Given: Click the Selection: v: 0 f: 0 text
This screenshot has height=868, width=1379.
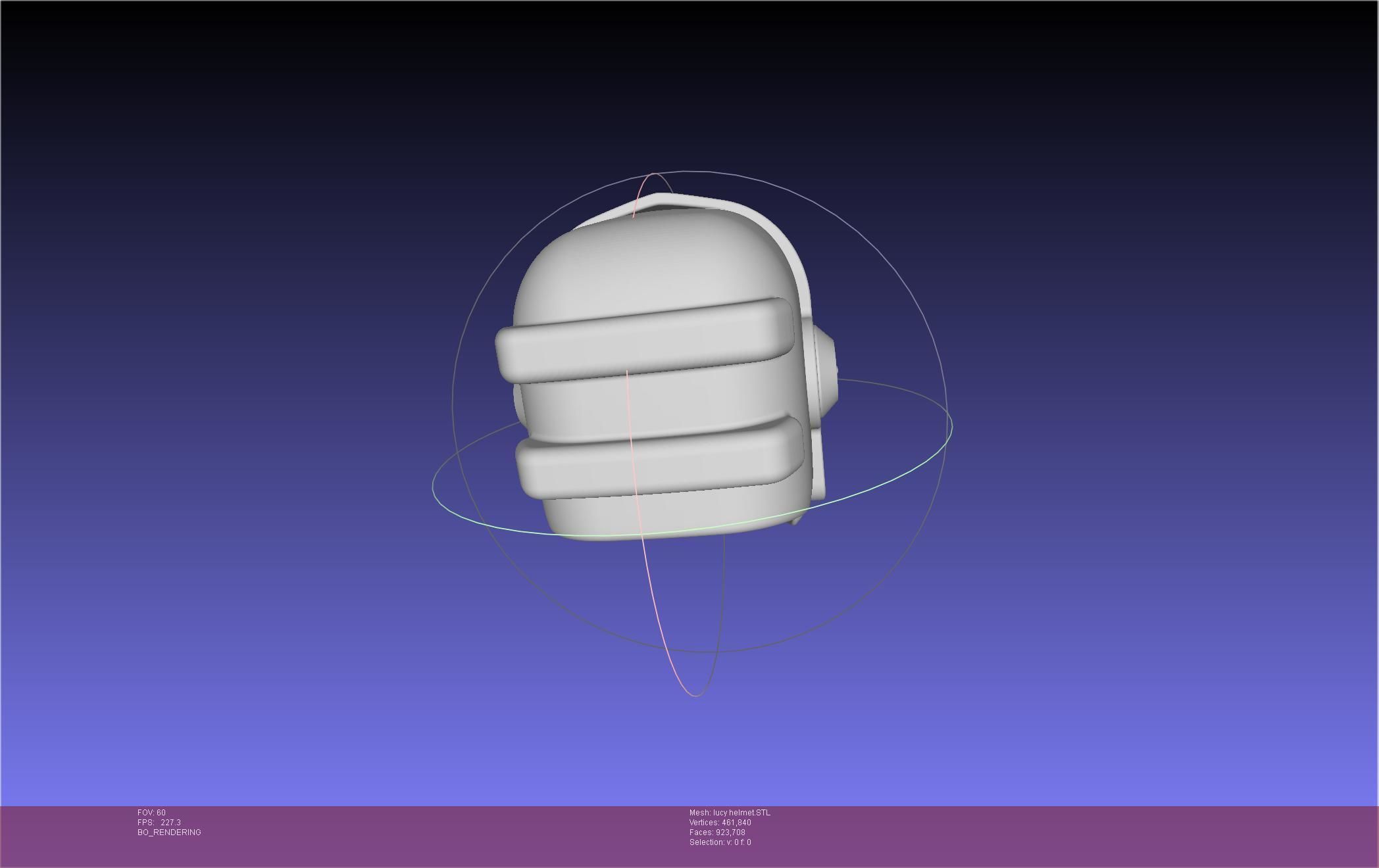Looking at the screenshot, I should click(x=720, y=842).
